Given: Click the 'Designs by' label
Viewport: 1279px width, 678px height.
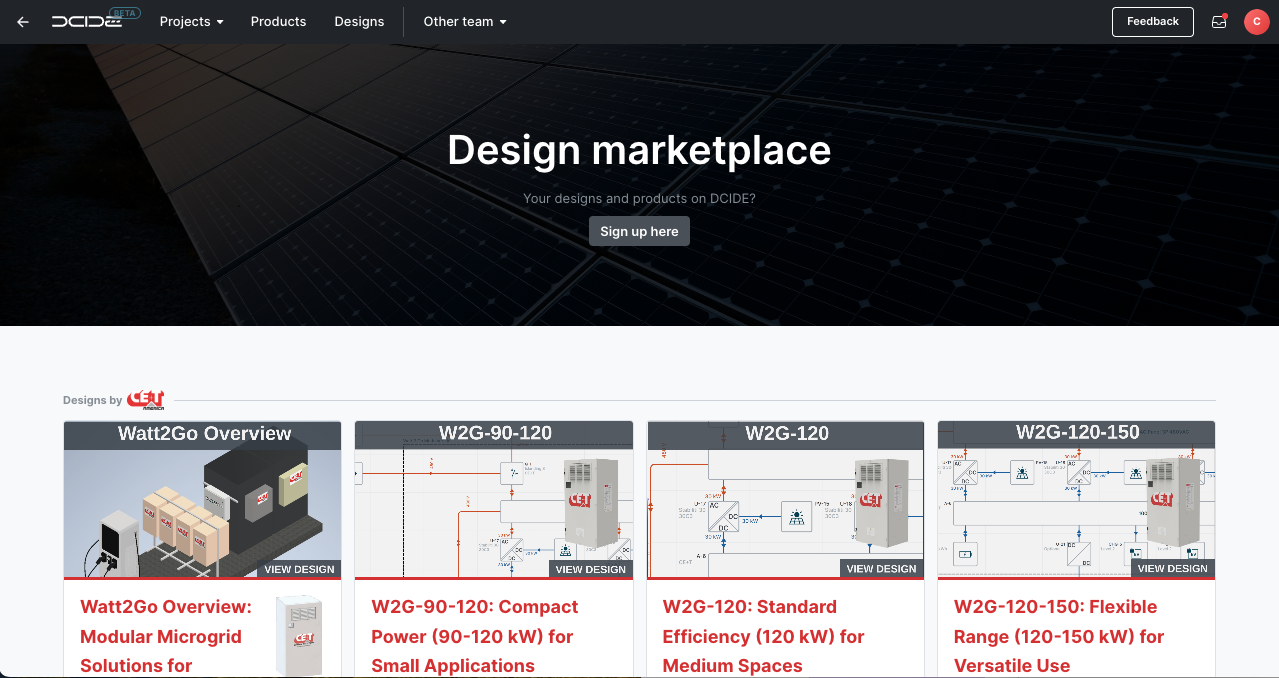Looking at the screenshot, I should click(92, 400).
